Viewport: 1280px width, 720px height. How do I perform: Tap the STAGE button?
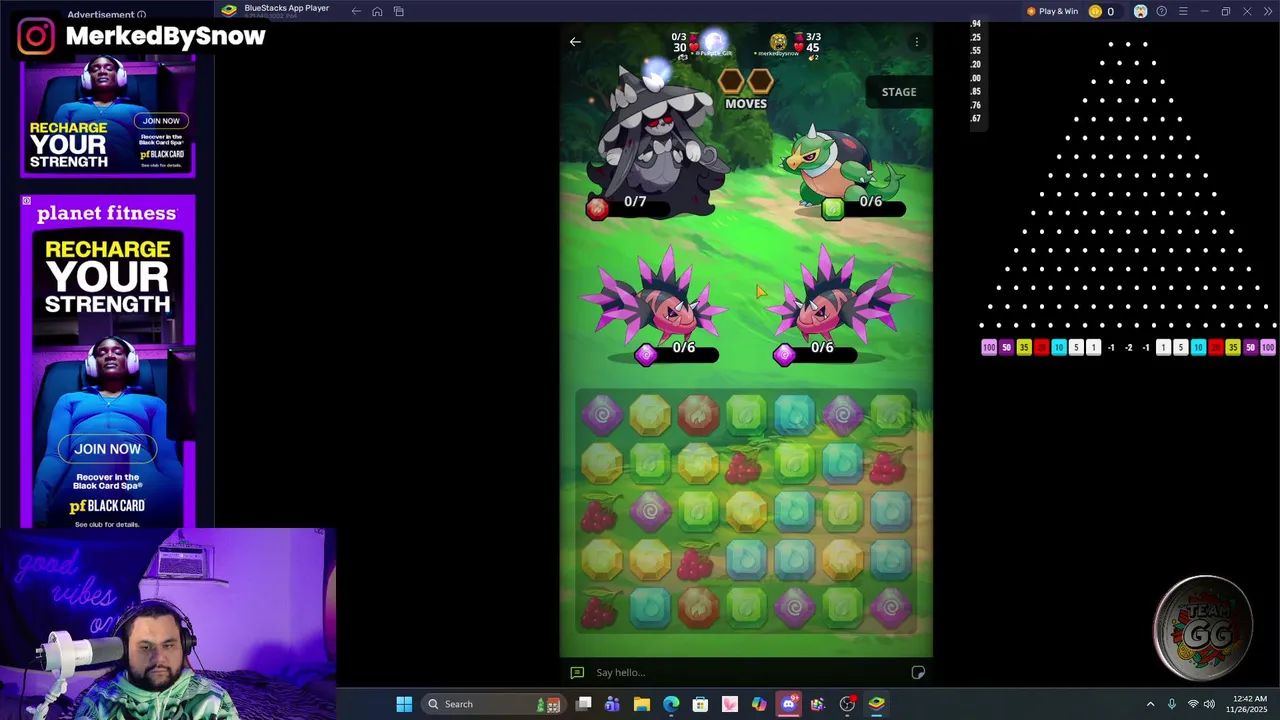tap(898, 92)
